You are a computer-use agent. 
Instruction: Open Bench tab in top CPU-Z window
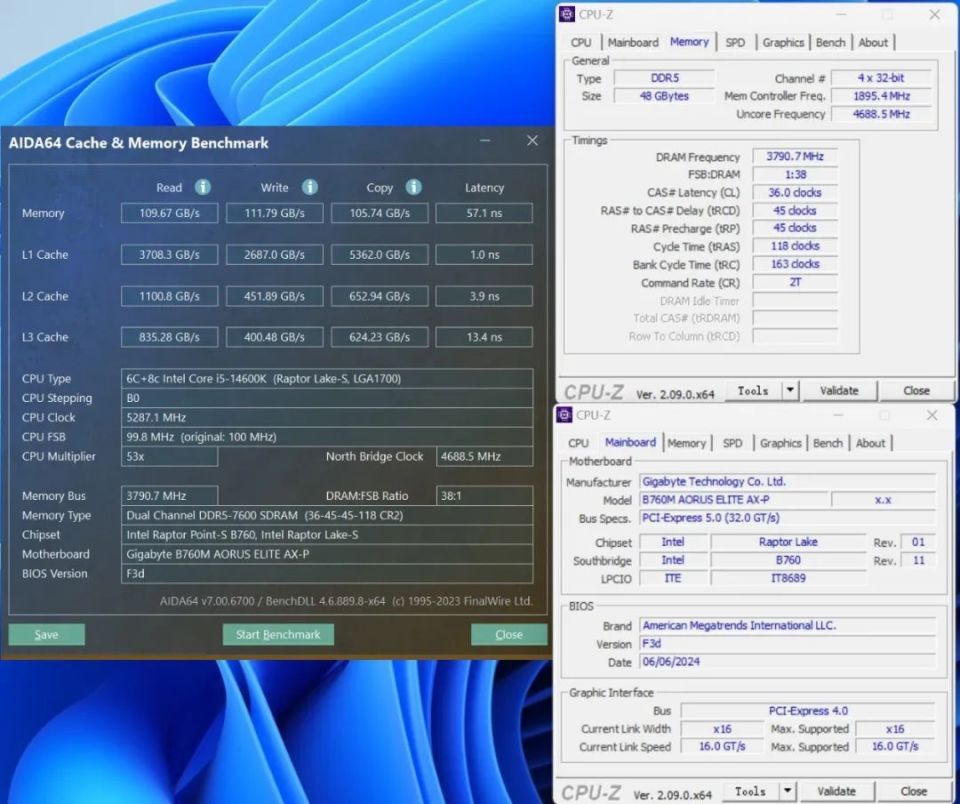(x=830, y=42)
